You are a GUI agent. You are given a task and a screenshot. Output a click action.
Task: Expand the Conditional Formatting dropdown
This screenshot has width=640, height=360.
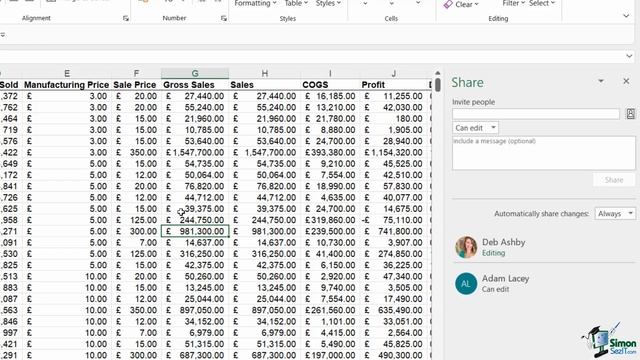(x=274, y=3)
